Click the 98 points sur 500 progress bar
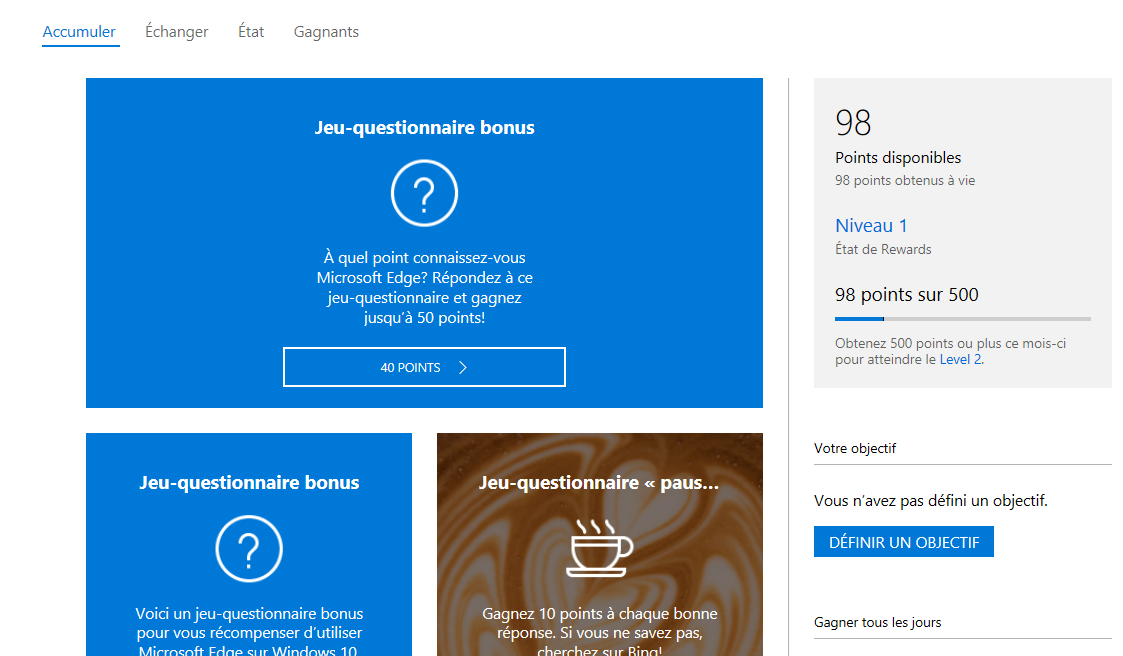The height and width of the screenshot is (656, 1123). (x=963, y=319)
